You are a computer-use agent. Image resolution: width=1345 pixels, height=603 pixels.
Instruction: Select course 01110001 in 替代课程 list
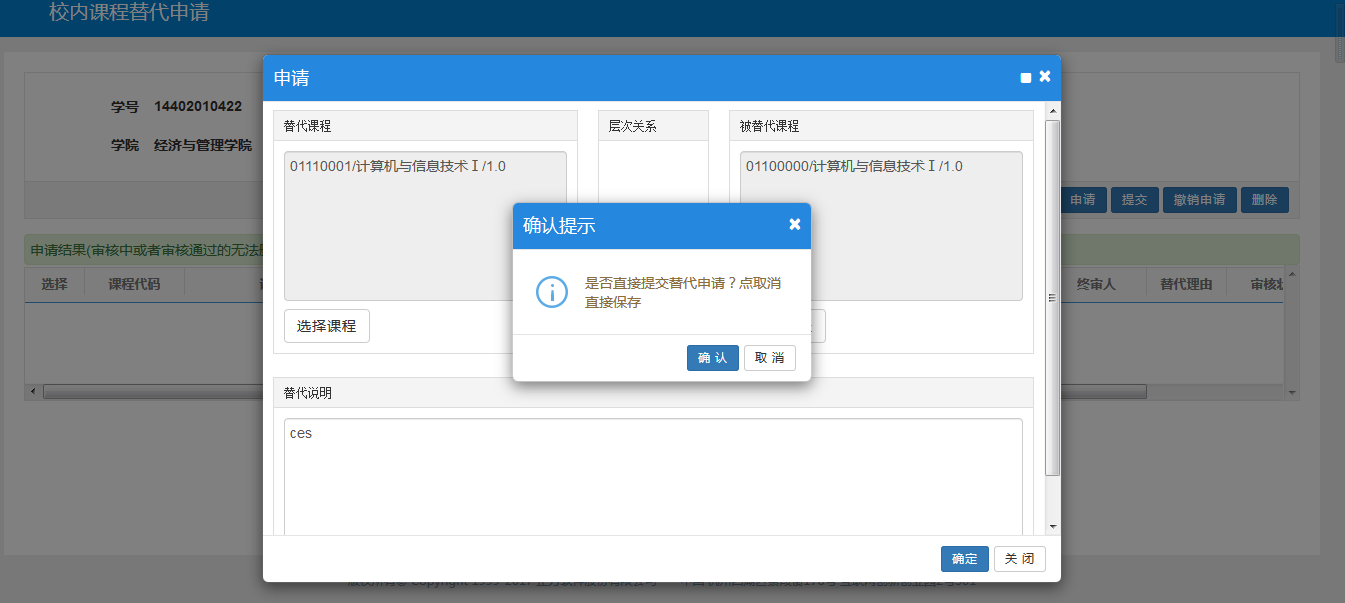pos(398,166)
